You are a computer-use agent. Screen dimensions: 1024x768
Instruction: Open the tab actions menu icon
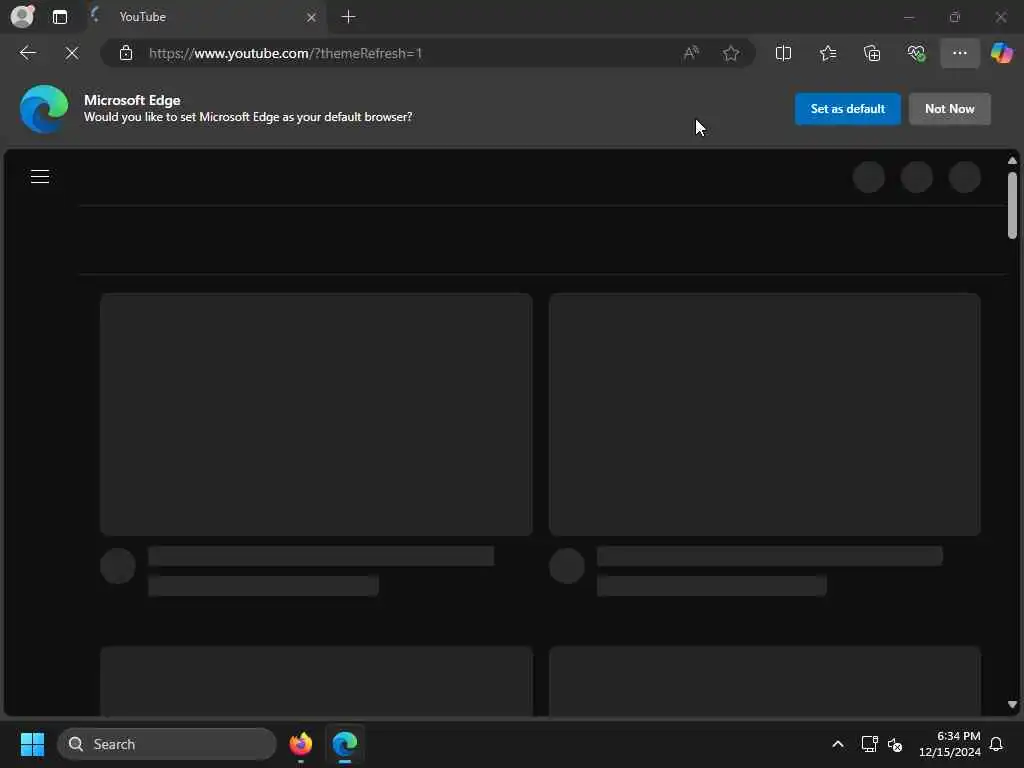click(59, 17)
